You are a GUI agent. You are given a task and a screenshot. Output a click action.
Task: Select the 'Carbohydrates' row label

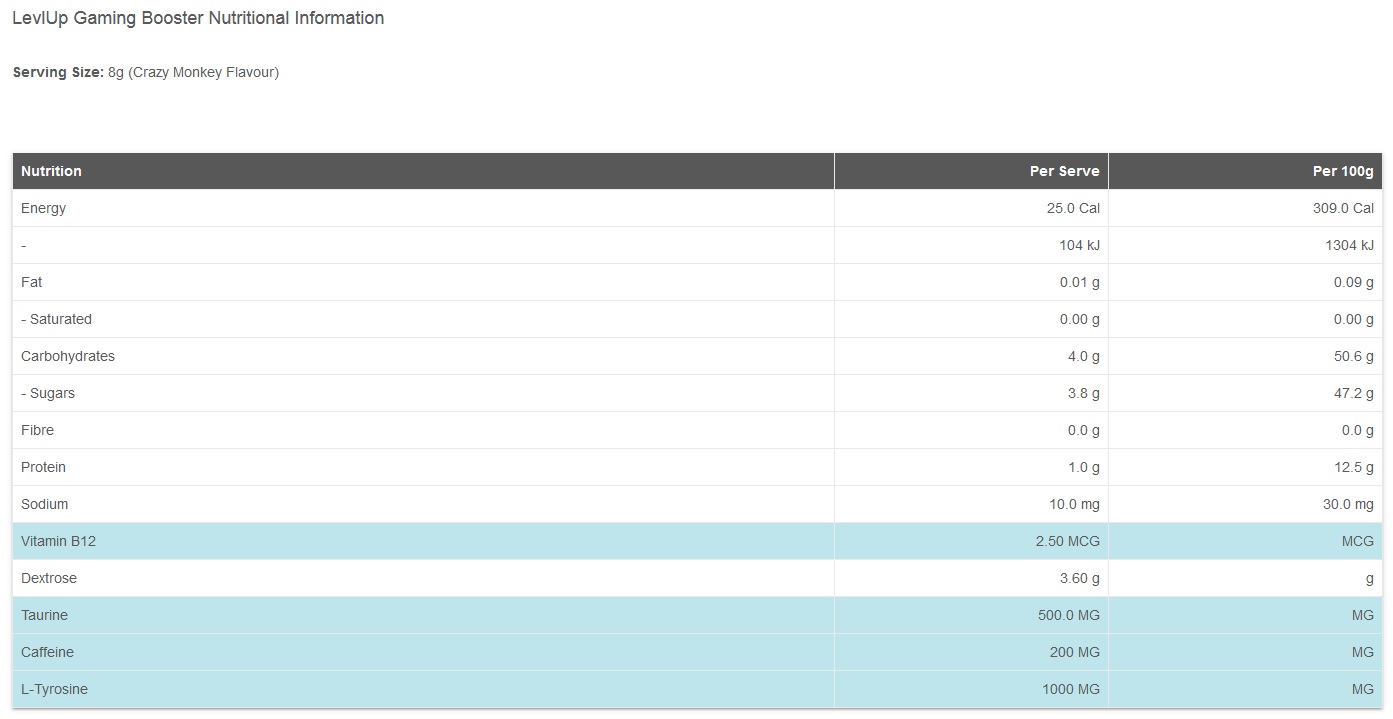click(x=68, y=356)
